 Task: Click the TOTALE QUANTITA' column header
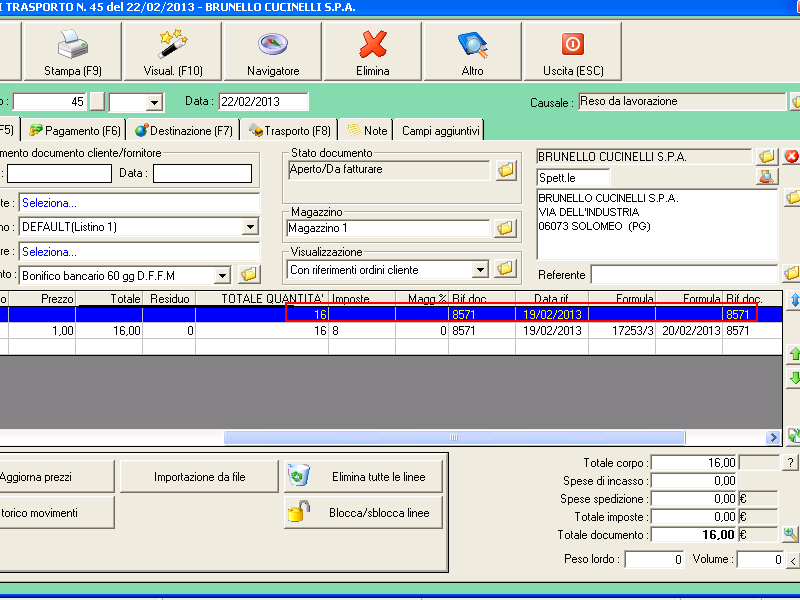coord(262,298)
